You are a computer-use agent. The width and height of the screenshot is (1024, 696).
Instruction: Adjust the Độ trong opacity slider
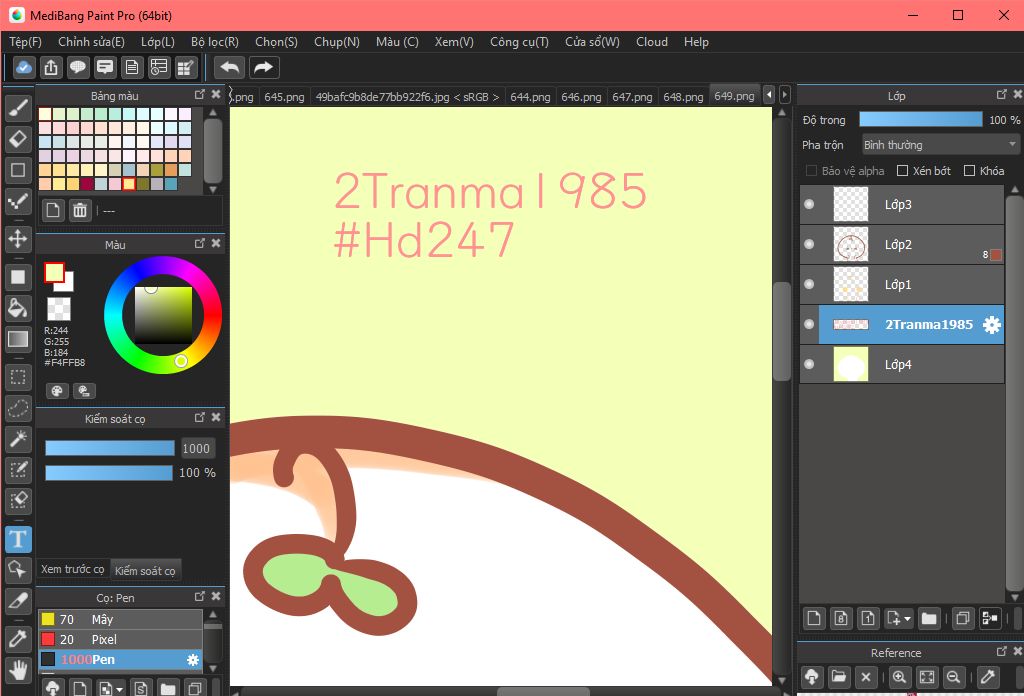921,119
